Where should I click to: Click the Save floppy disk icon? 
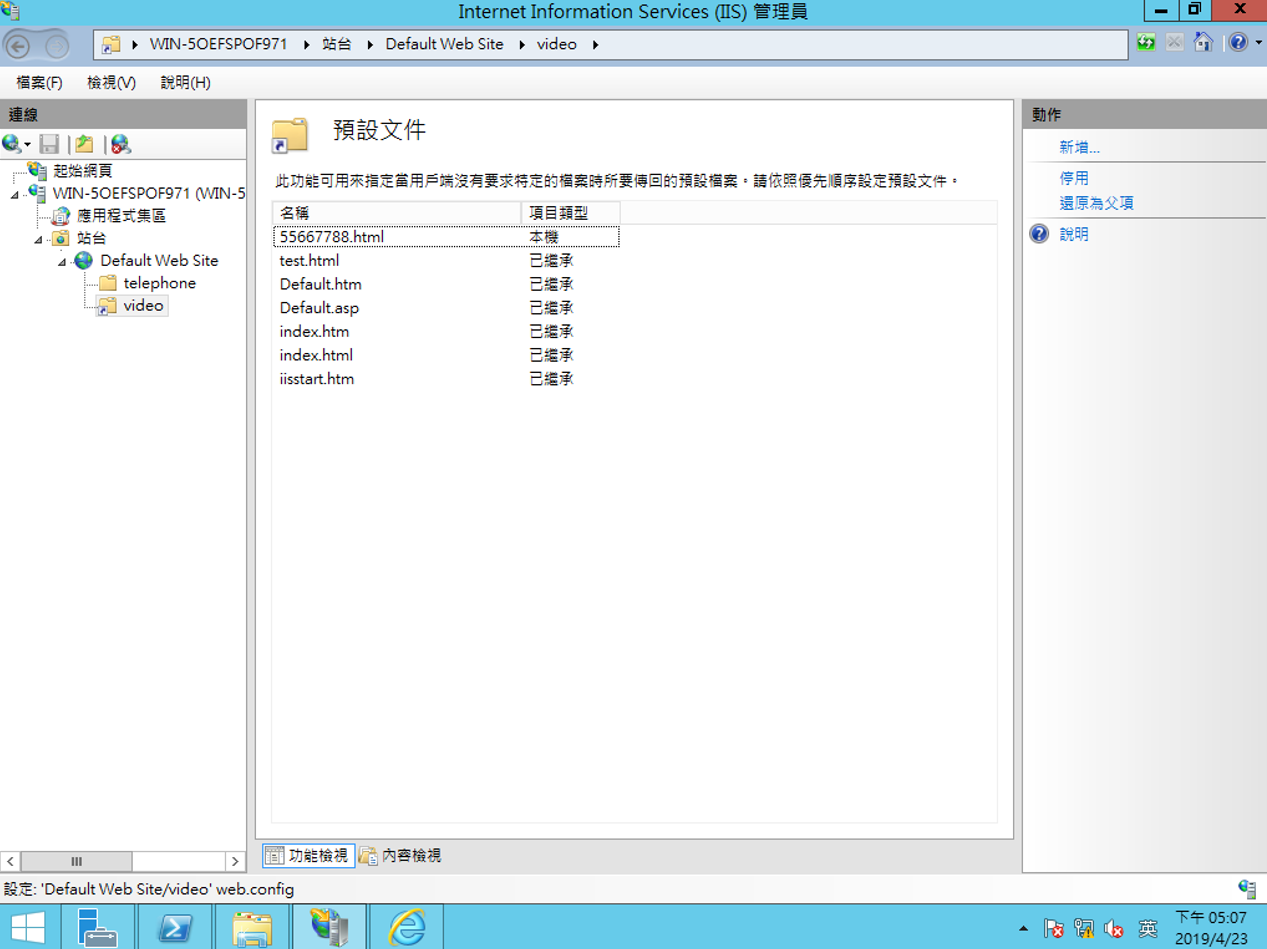tap(49, 144)
